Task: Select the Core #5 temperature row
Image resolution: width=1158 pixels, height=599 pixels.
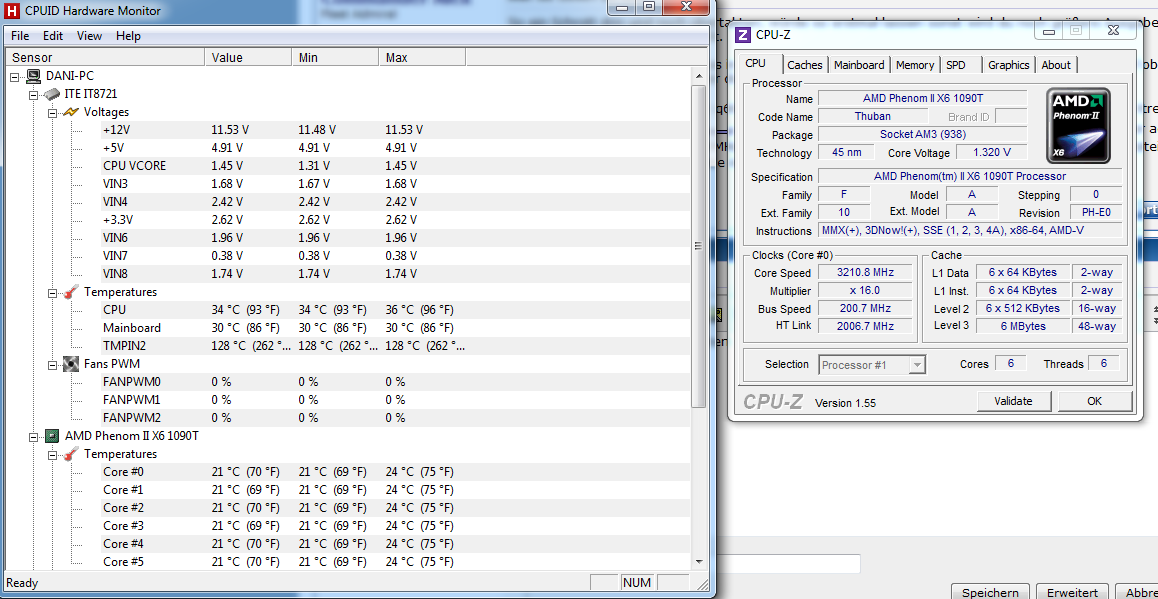Action: point(395,562)
